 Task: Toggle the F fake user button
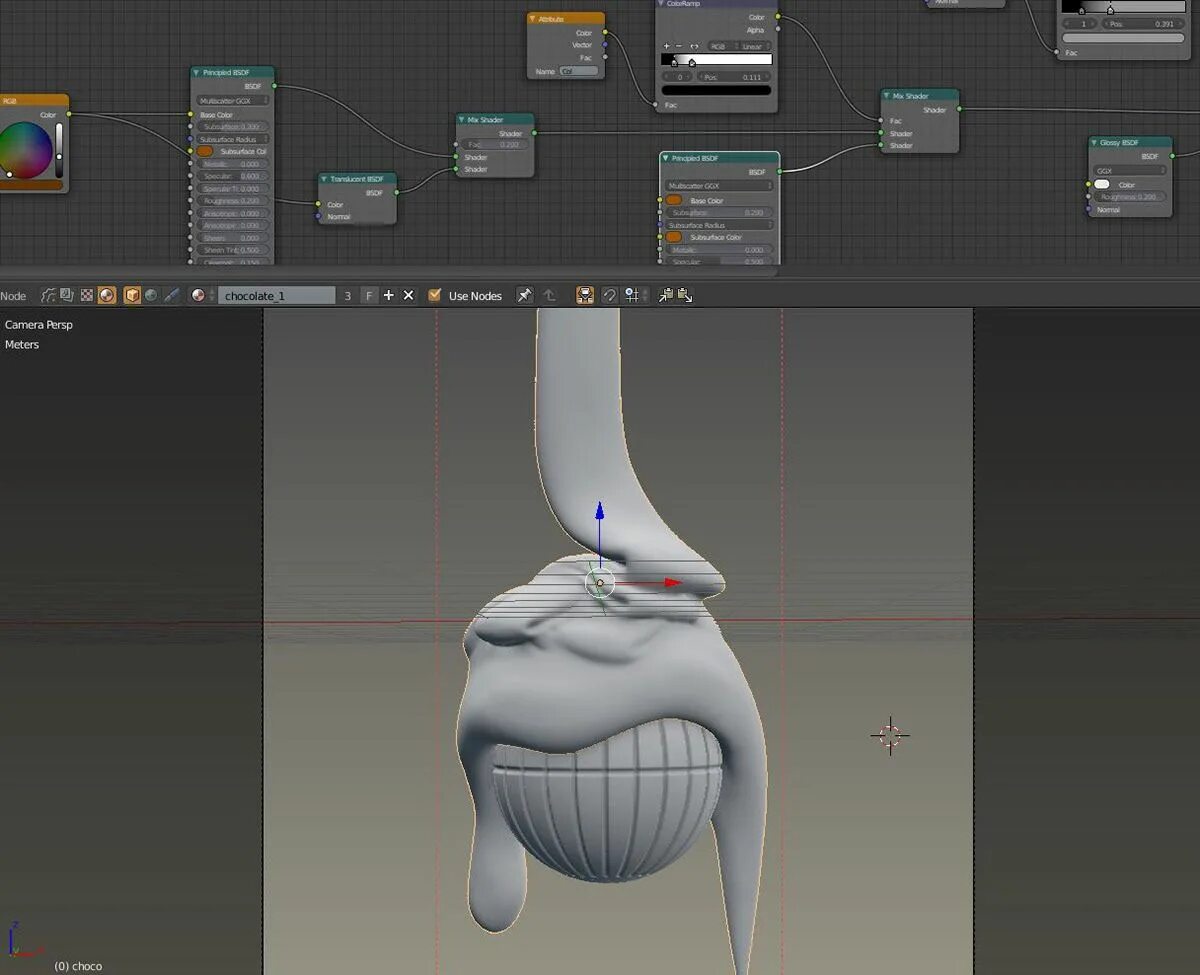tap(369, 295)
